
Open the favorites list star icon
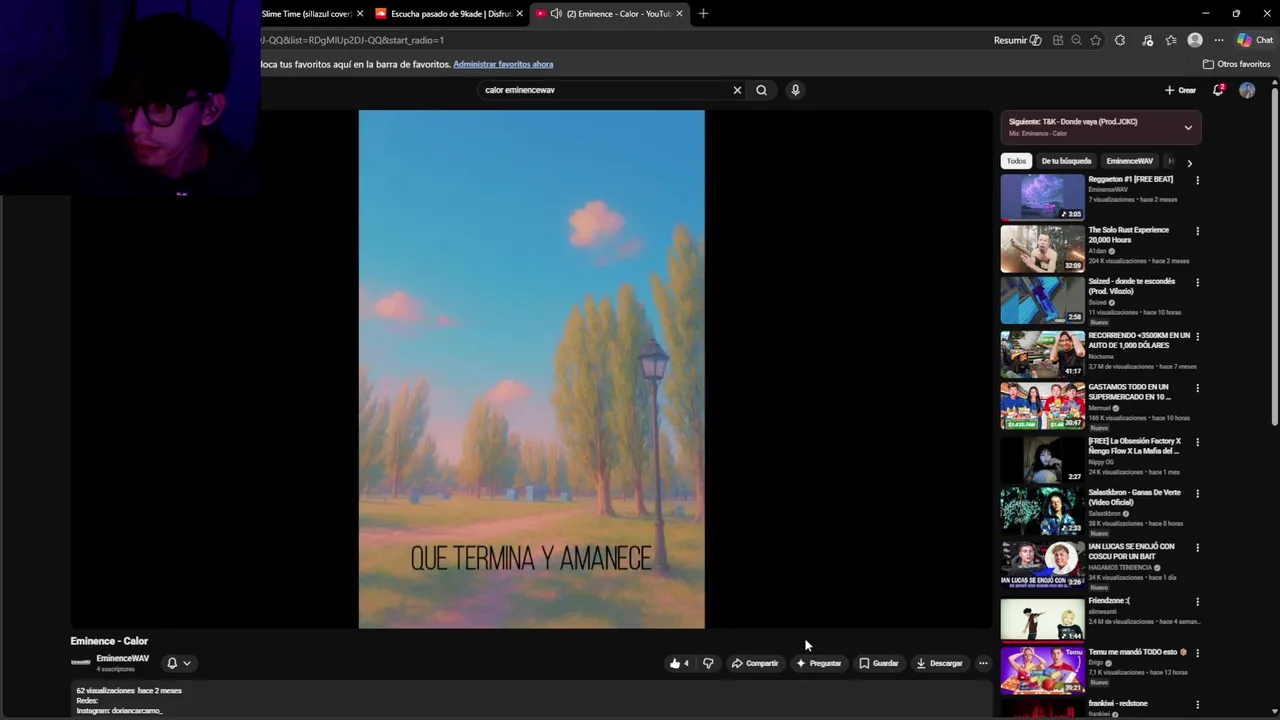click(1171, 40)
